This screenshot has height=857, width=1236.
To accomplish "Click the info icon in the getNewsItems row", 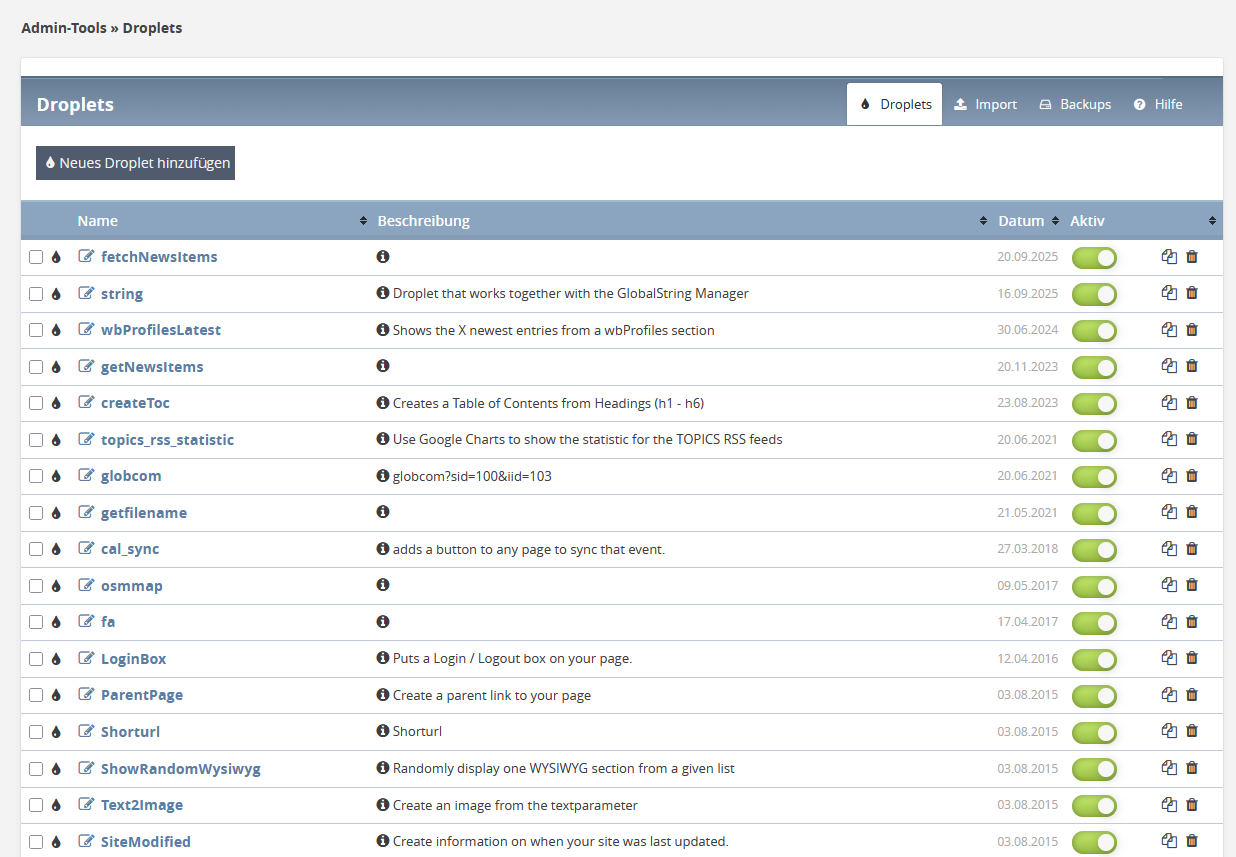I will click(x=383, y=367).
